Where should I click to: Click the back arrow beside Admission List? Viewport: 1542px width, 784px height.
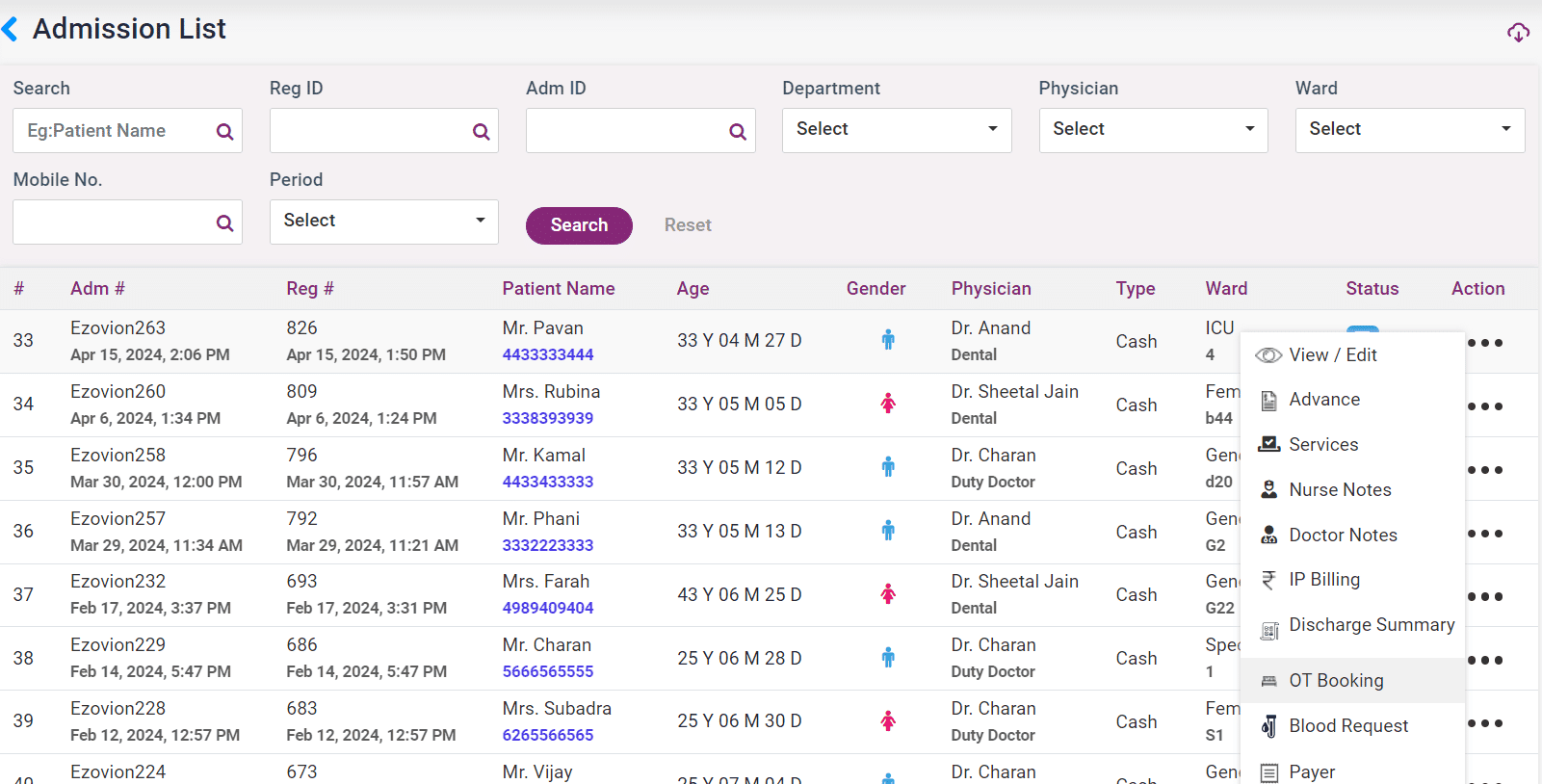[x=11, y=30]
